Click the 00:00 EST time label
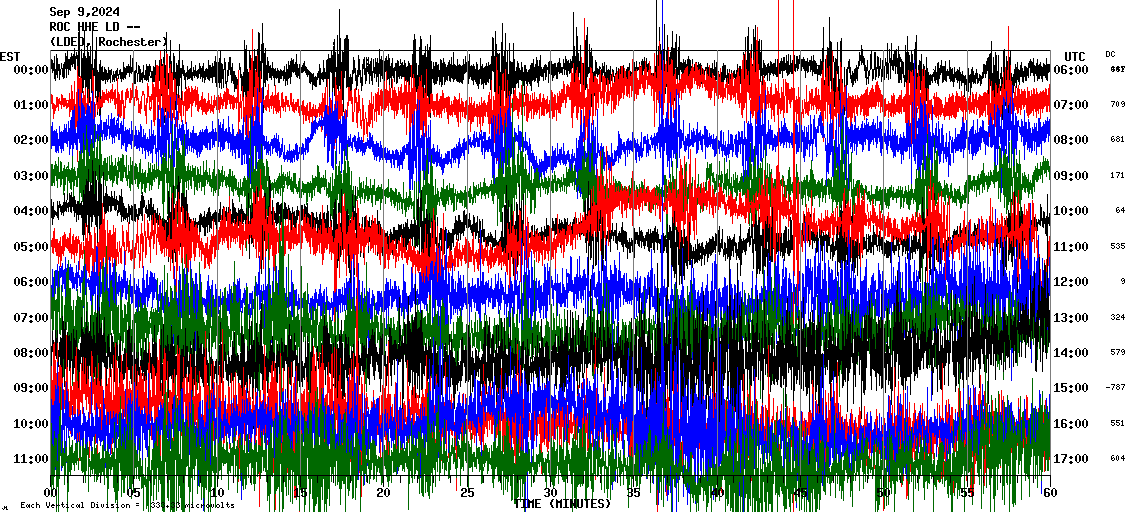 click(x=24, y=70)
